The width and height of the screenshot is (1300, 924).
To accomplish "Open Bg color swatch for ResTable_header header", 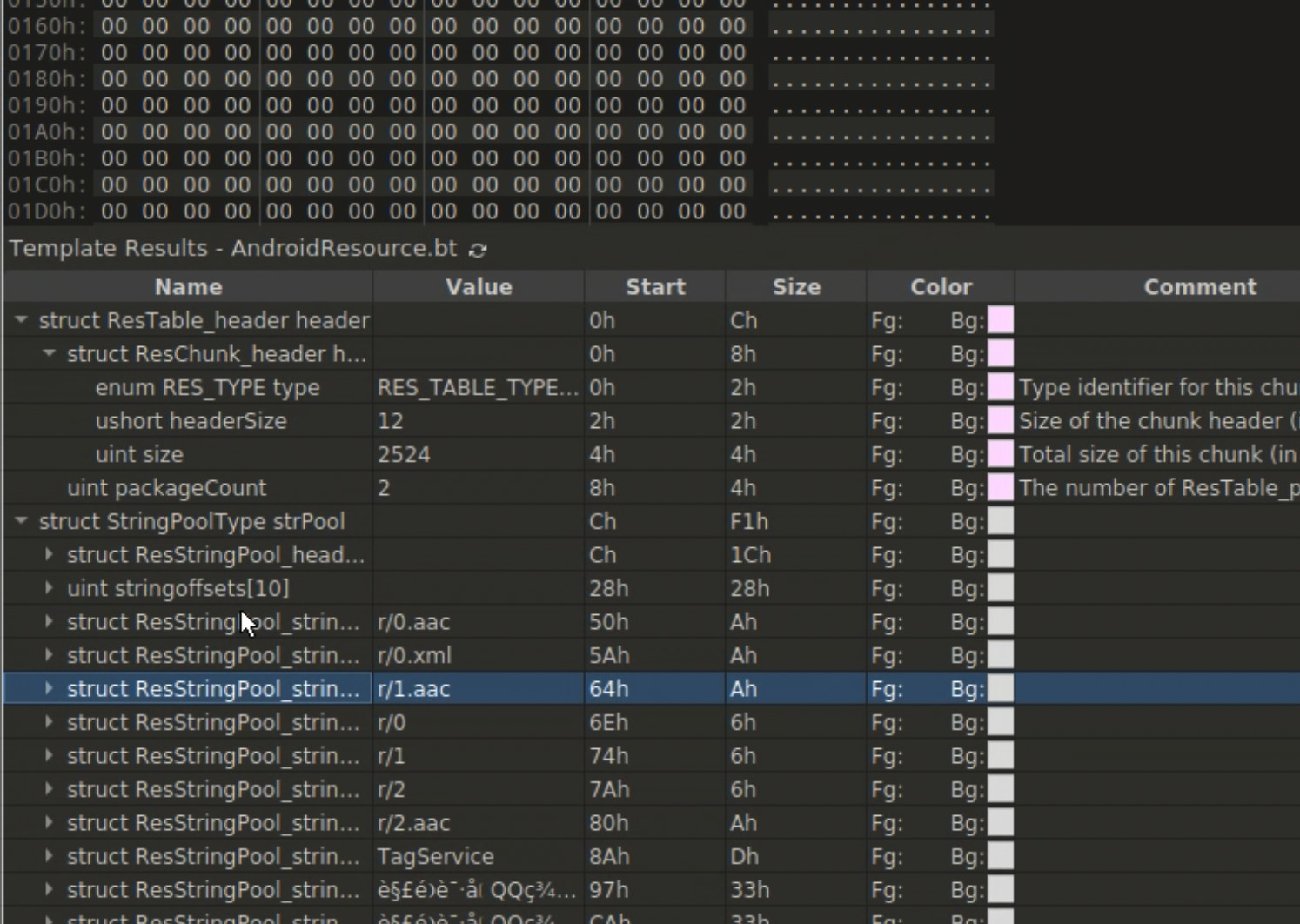I will (1001, 320).
